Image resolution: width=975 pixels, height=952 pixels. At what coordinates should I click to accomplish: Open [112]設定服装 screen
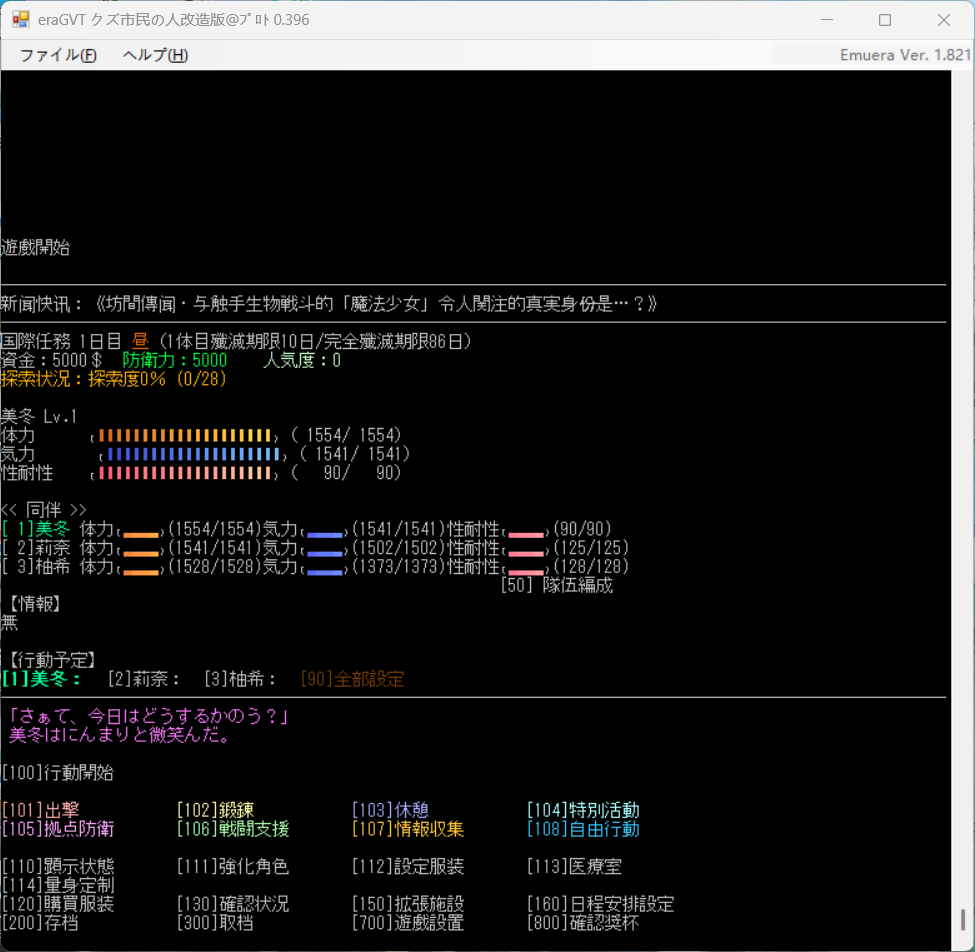pyautogui.click(x=408, y=866)
